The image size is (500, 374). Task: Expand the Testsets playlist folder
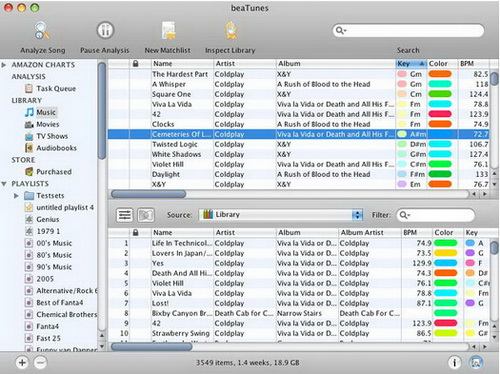tap(16, 196)
